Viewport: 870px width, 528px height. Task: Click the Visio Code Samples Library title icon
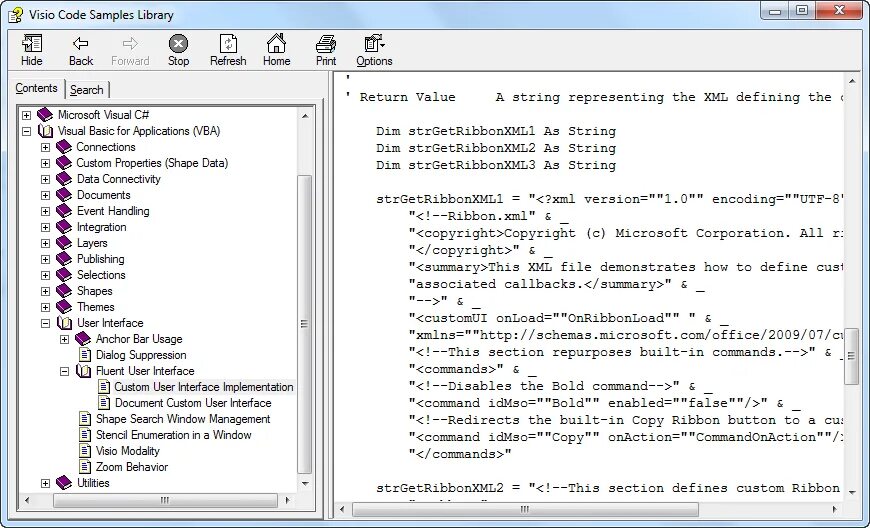16,14
